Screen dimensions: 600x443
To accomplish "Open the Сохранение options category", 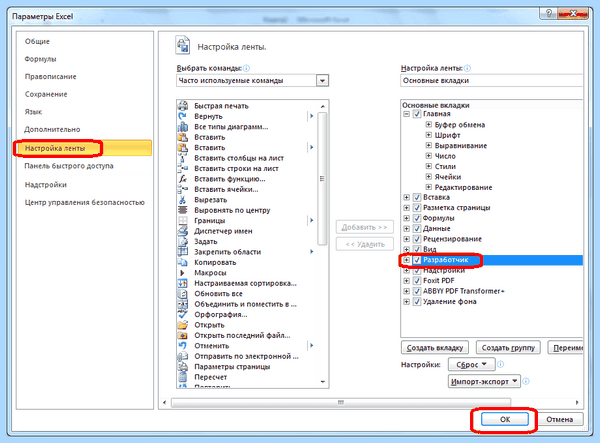I will (x=46, y=94).
